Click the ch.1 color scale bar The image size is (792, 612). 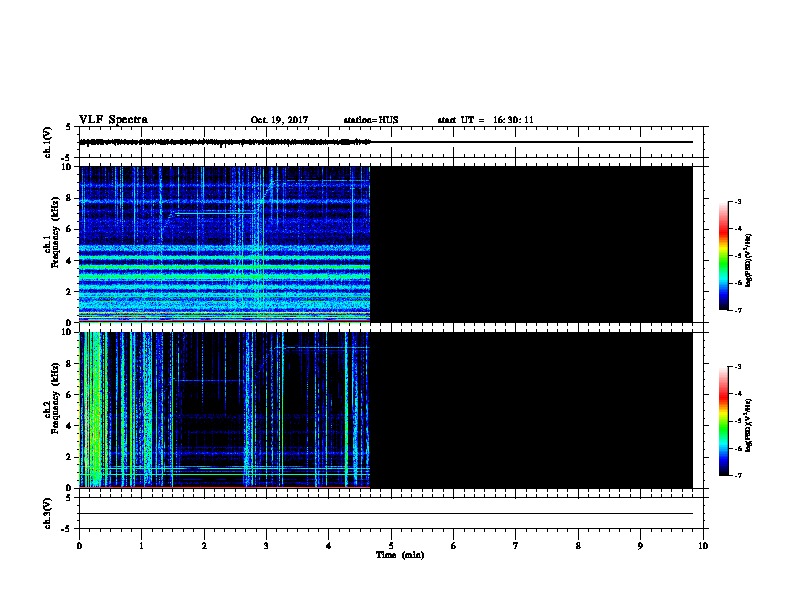(724, 256)
